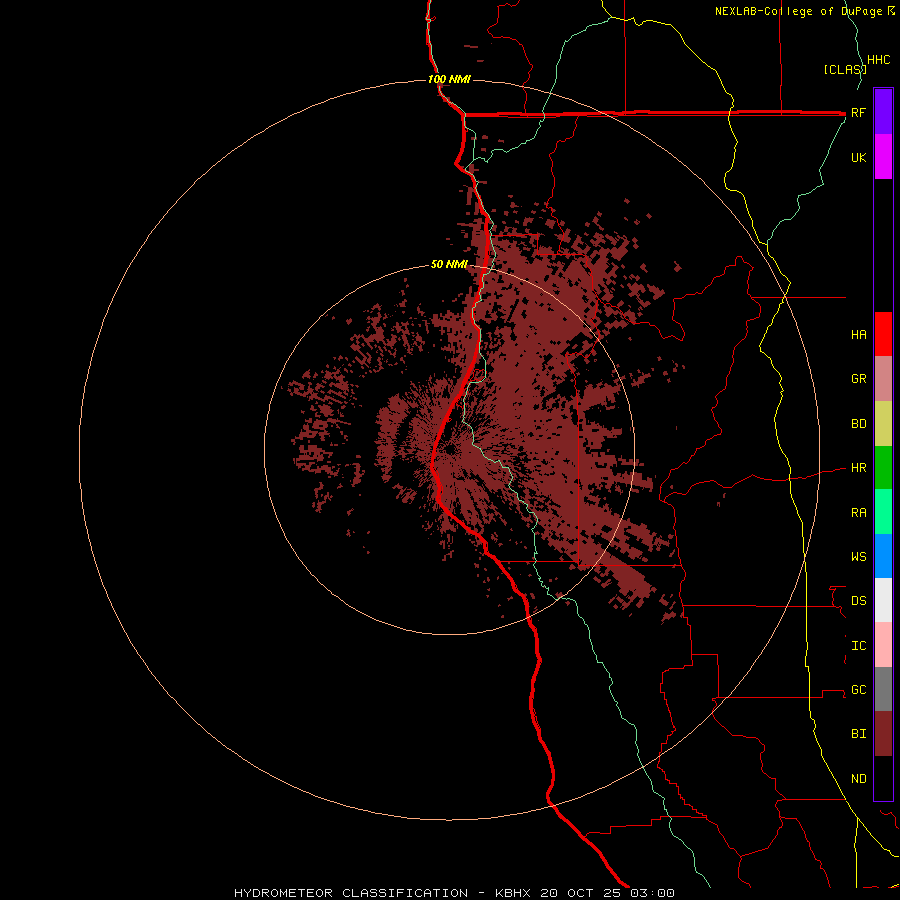Click the "50 NMI" range ring label
900x900 pixels.
pyautogui.click(x=449, y=264)
